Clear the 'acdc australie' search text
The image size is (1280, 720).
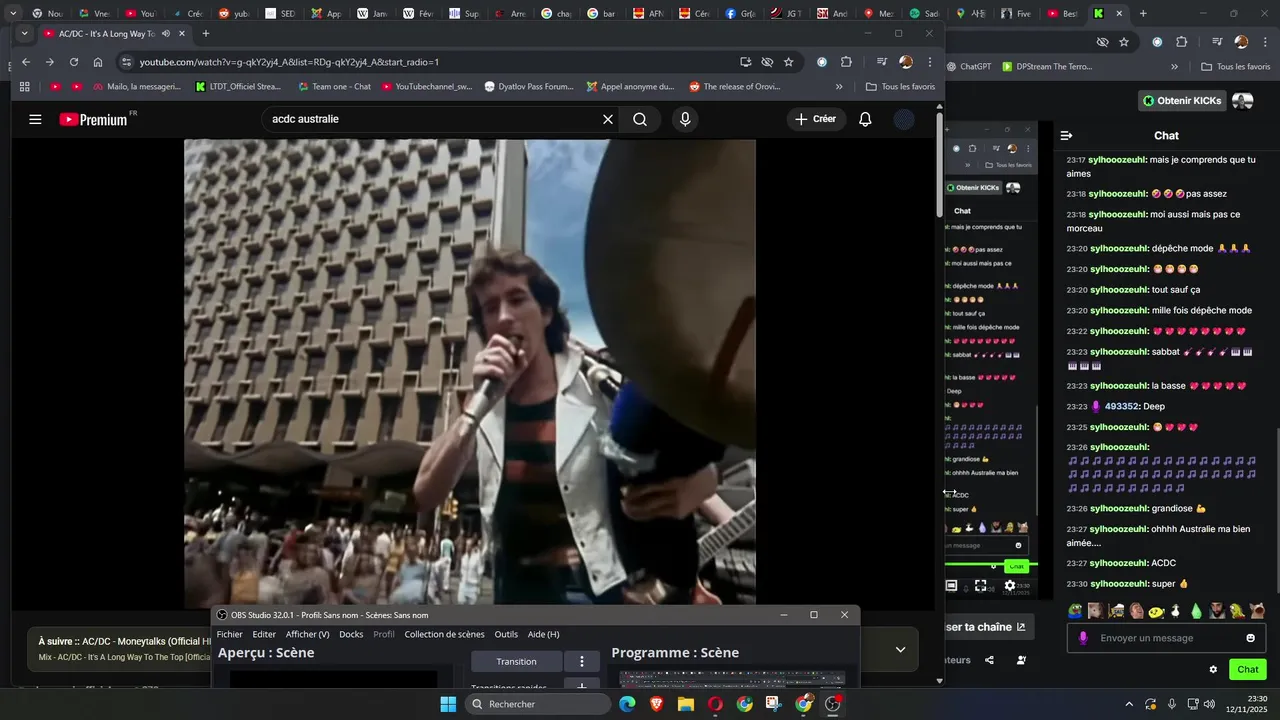click(x=607, y=119)
